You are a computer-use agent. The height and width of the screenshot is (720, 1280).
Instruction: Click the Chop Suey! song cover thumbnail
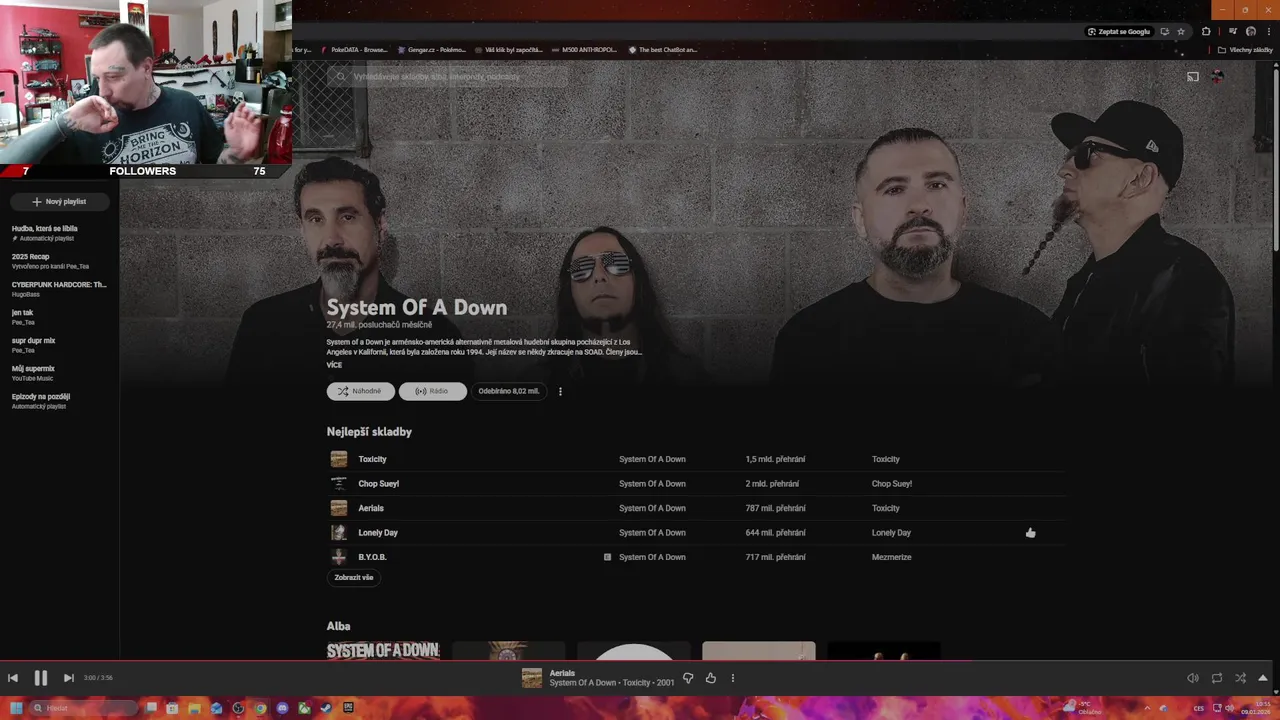tap(339, 484)
